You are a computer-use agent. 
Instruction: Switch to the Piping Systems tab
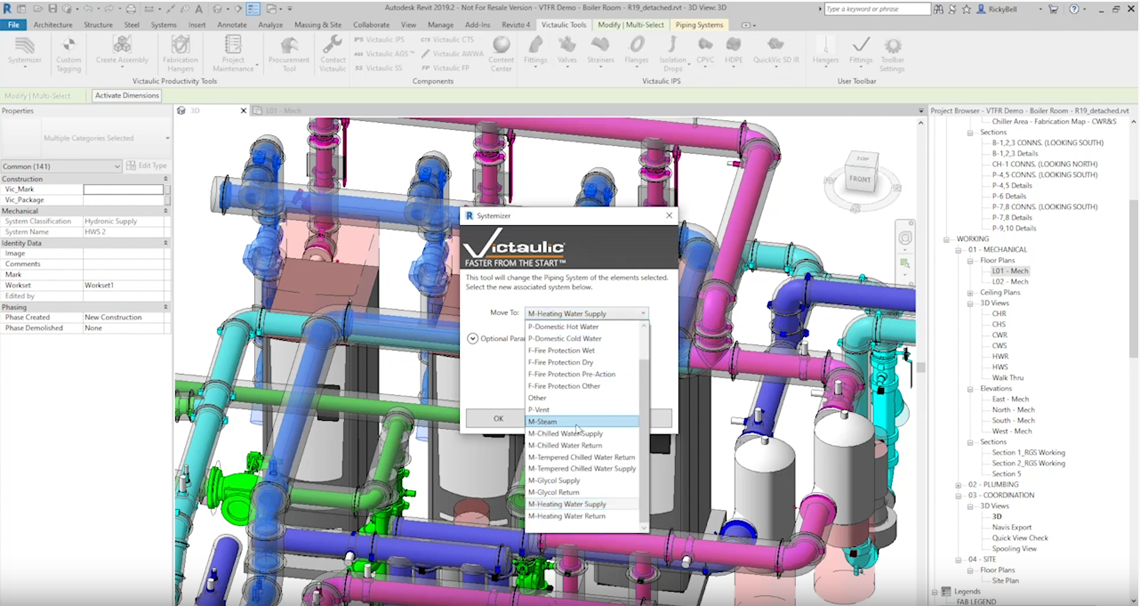699,25
